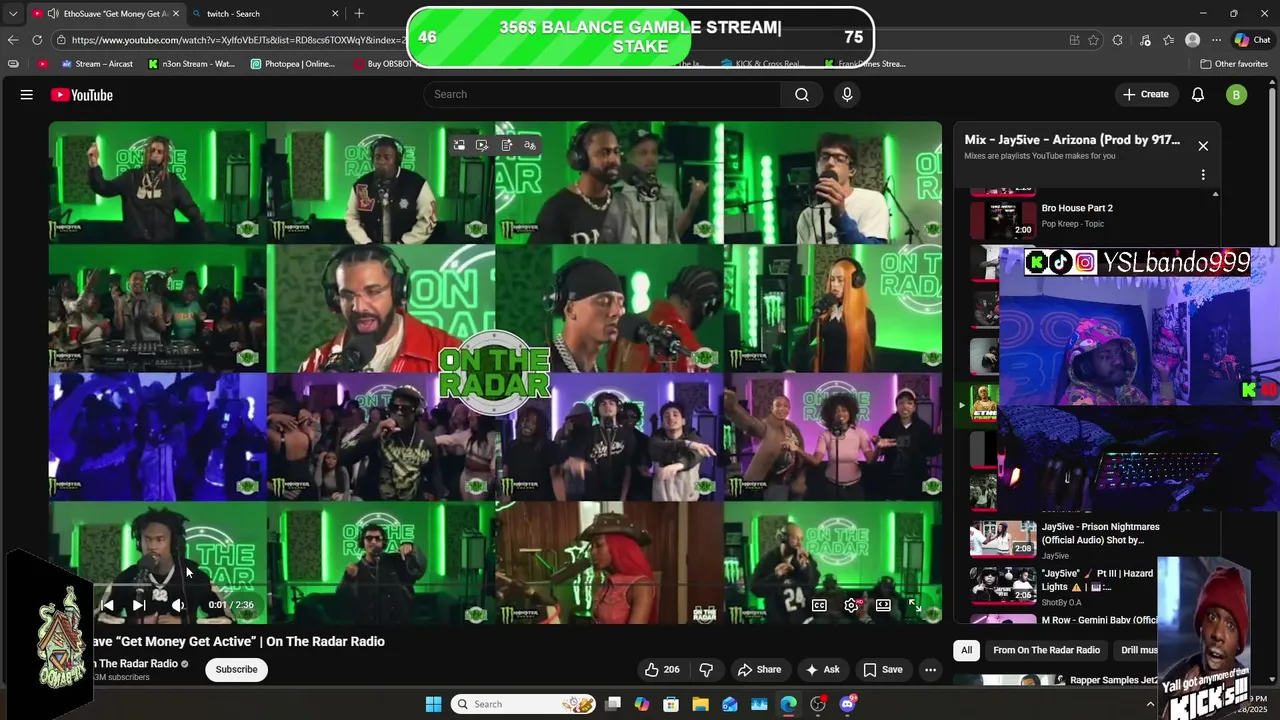
Task: Close the twitch - Search tab
Action: point(335,14)
